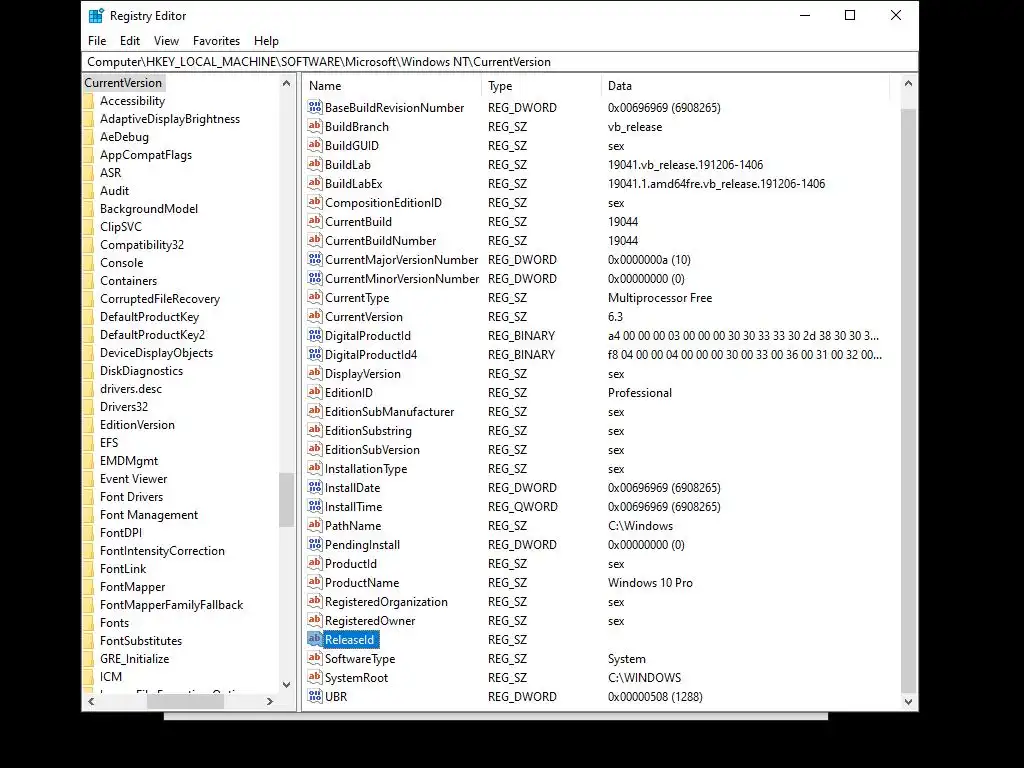This screenshot has width=1024, height=768.
Task: Click tree pane scroll down arrow
Action: (286, 684)
